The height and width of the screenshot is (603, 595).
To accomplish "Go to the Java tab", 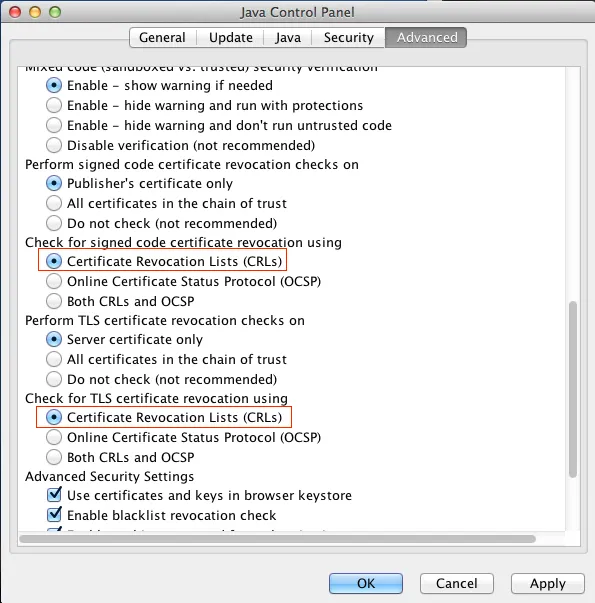I will 288,37.
